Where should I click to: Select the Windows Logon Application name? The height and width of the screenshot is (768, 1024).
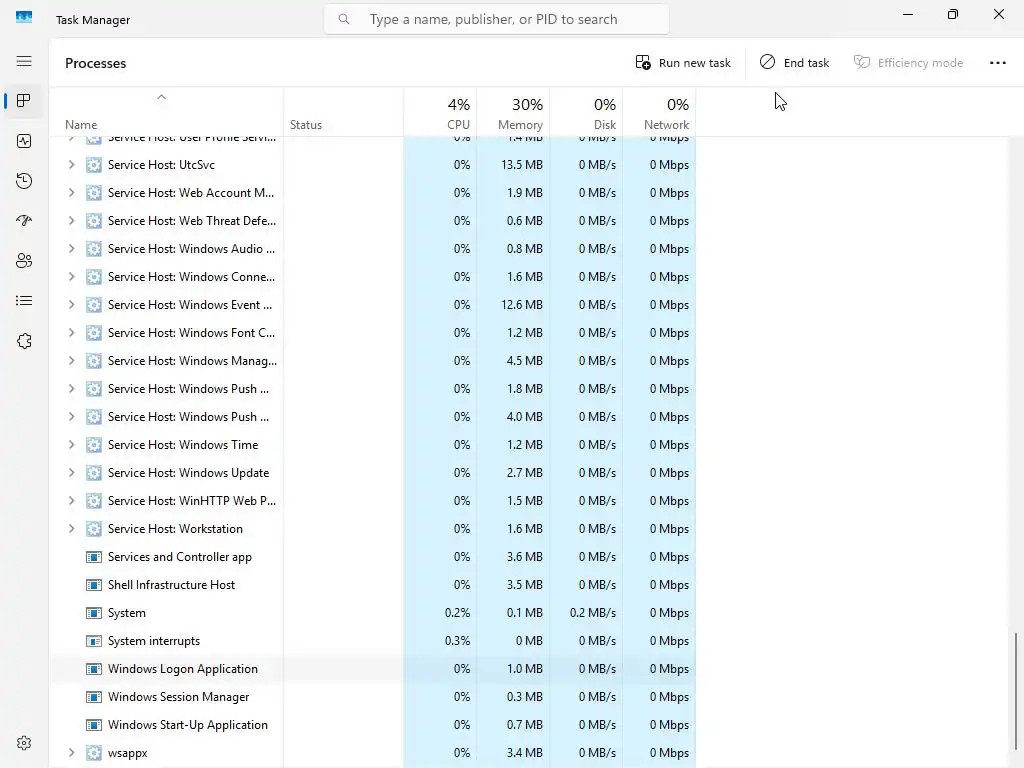pos(183,669)
